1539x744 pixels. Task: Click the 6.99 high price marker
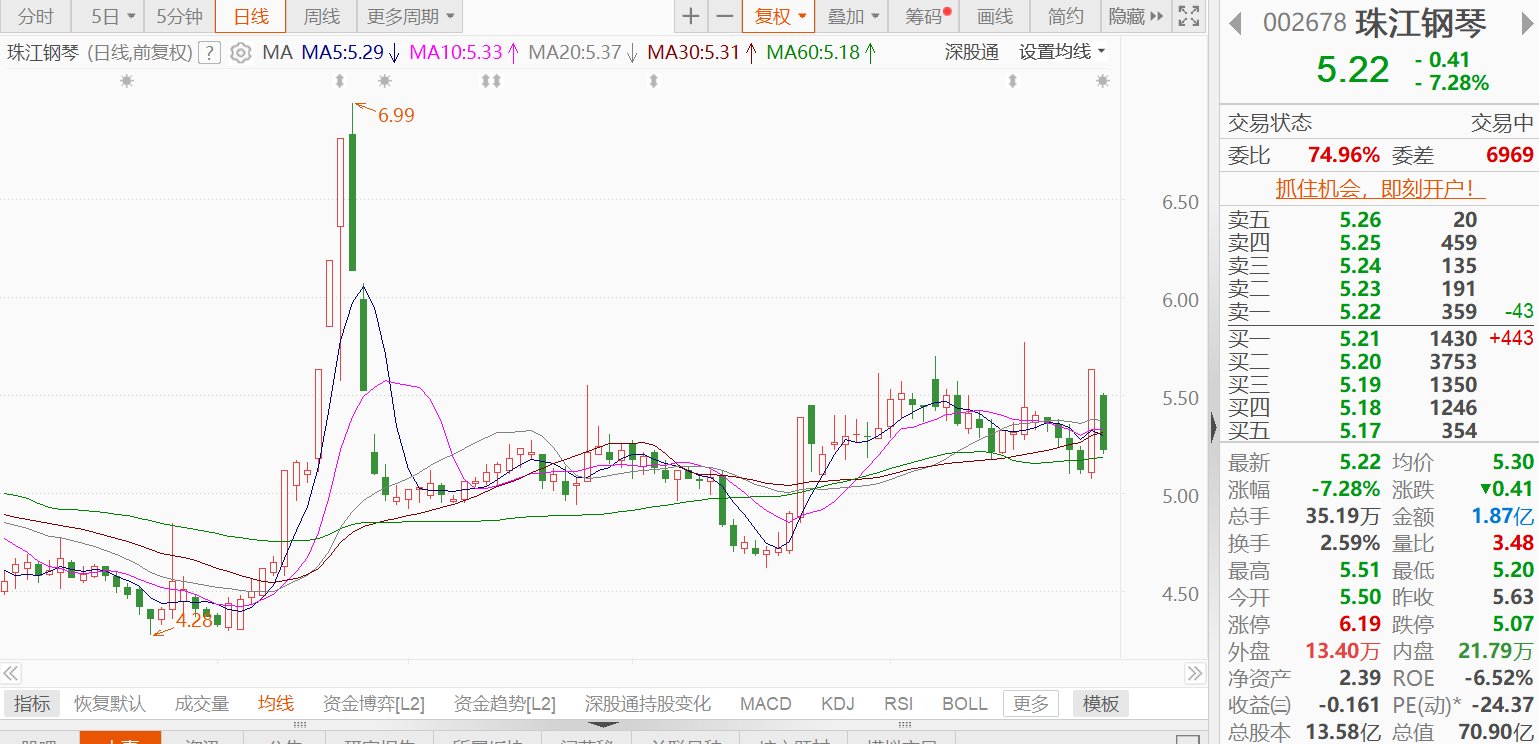[x=395, y=115]
